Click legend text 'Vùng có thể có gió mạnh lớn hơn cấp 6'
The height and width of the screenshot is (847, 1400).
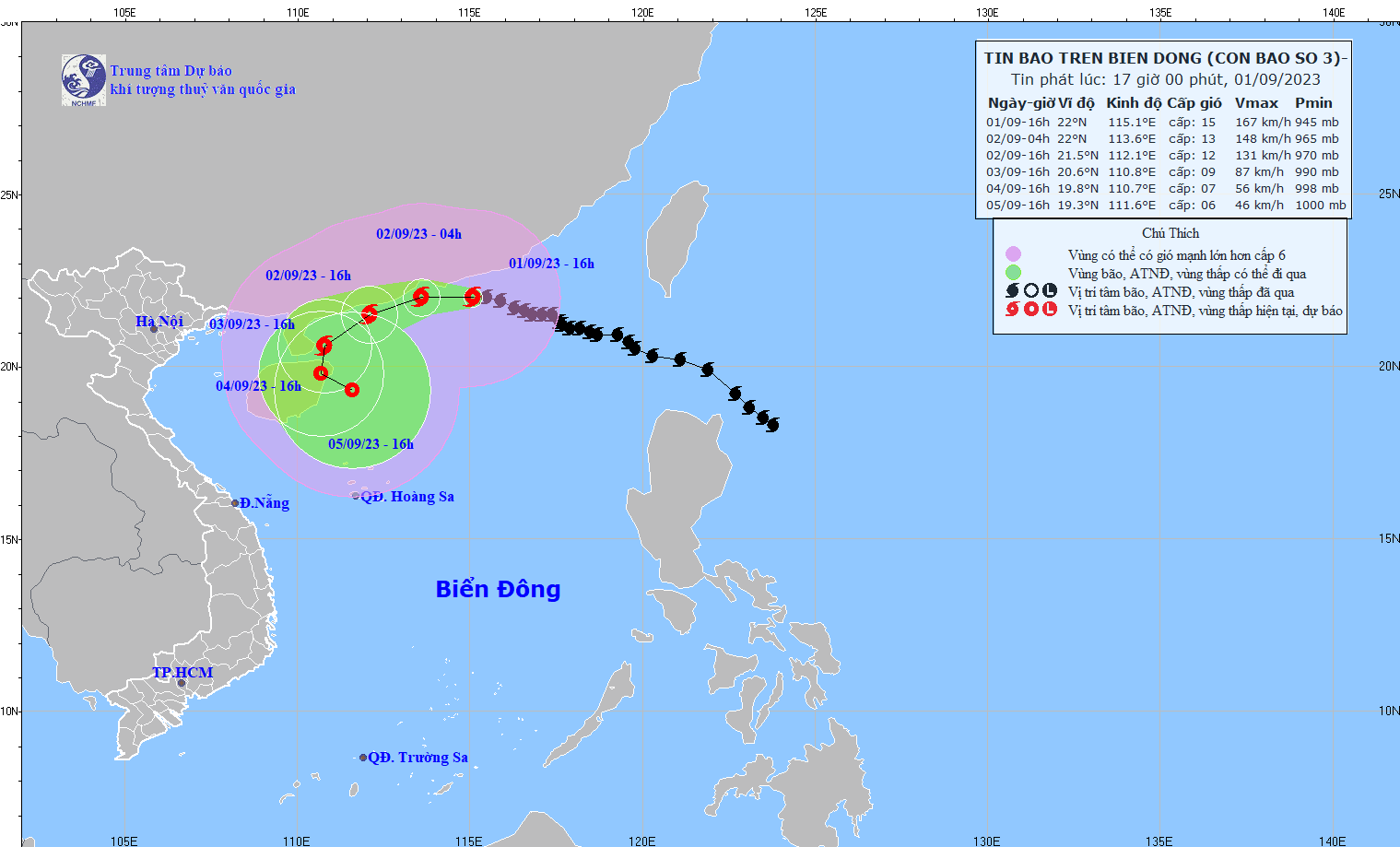(x=1177, y=255)
